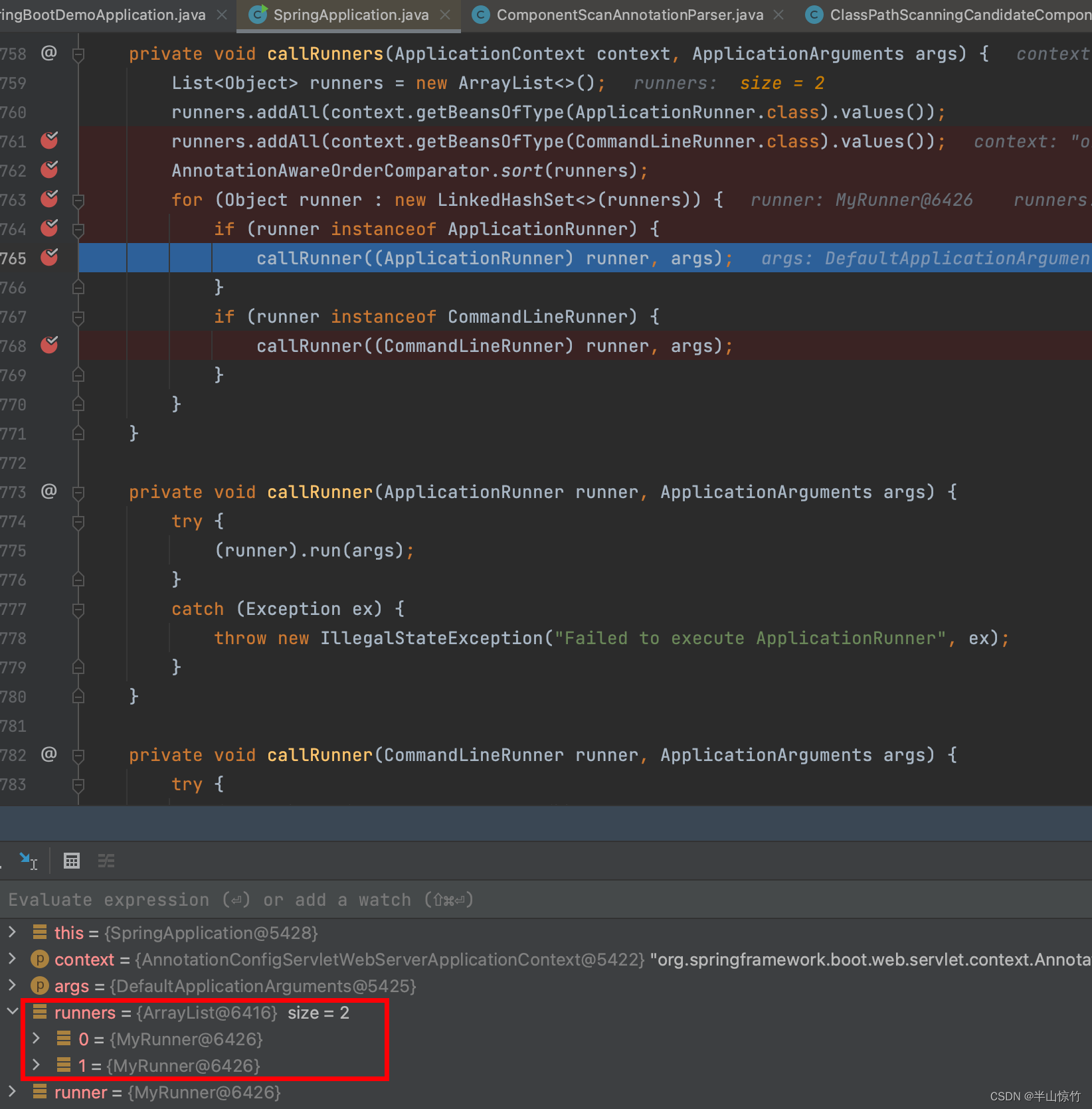Select 'this = {SpringApplication@5428}' row
1092x1109 pixels.
pos(546,932)
